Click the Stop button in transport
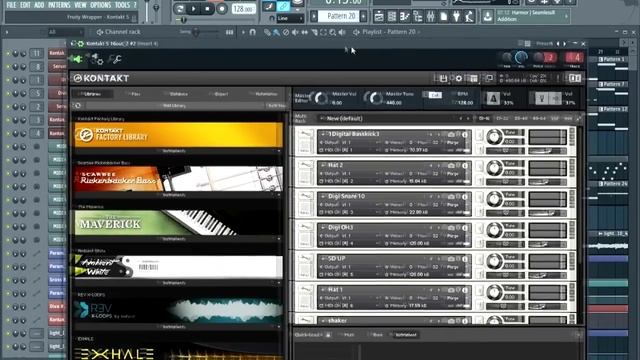Viewport: 640px width, 360px height. click(x=207, y=8)
